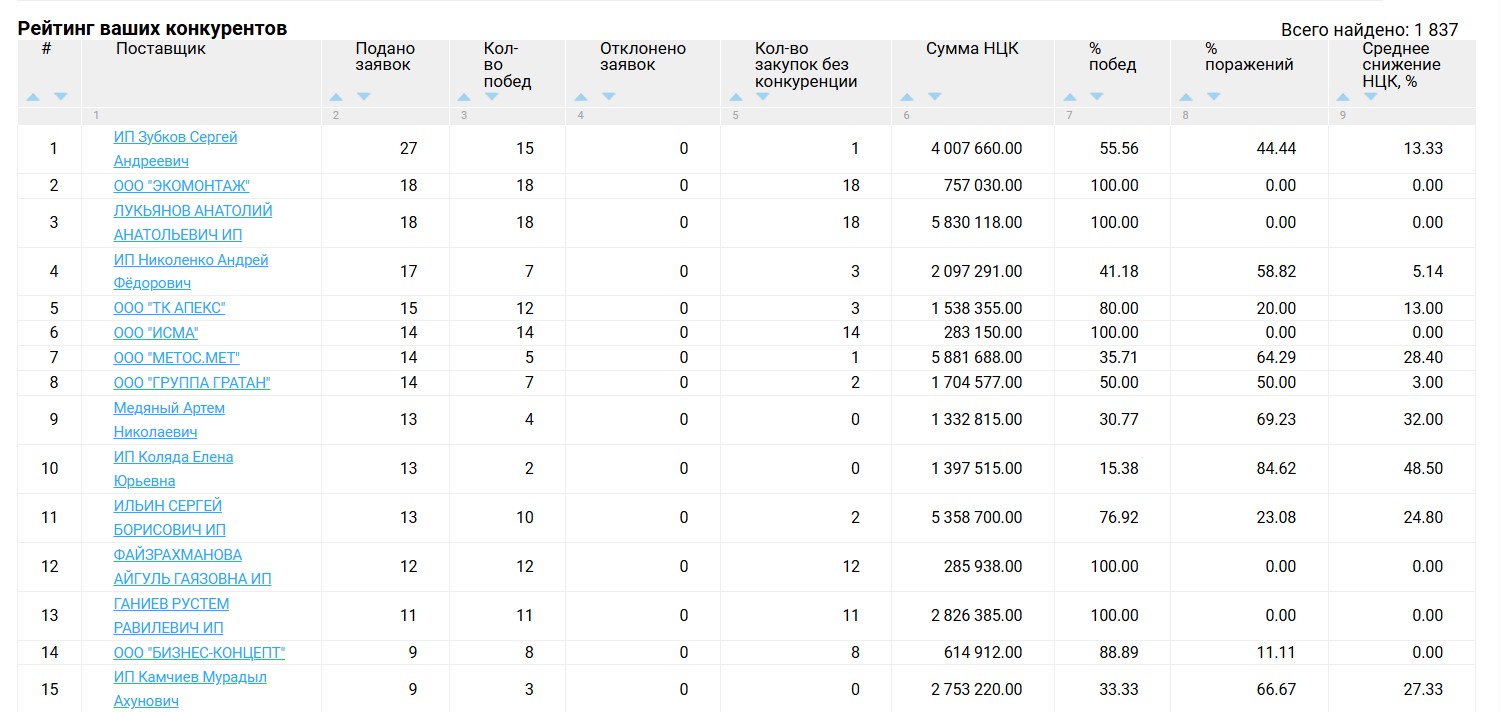Sort ascending by % поражений
Image resolution: width=1501 pixels, height=712 pixels.
pos(1186,97)
